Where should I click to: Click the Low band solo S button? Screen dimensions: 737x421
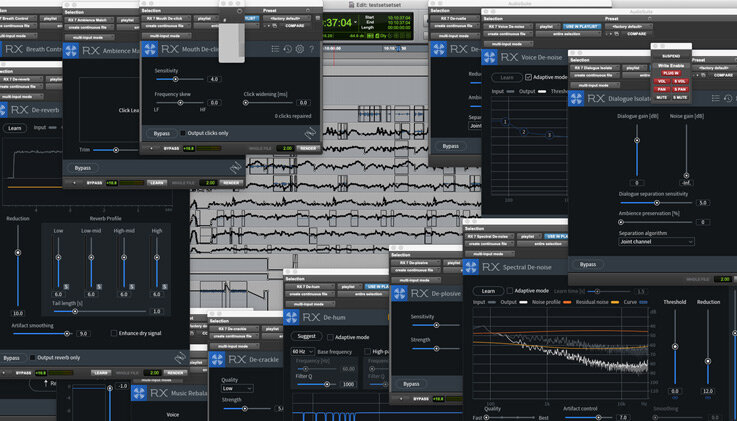point(66,287)
